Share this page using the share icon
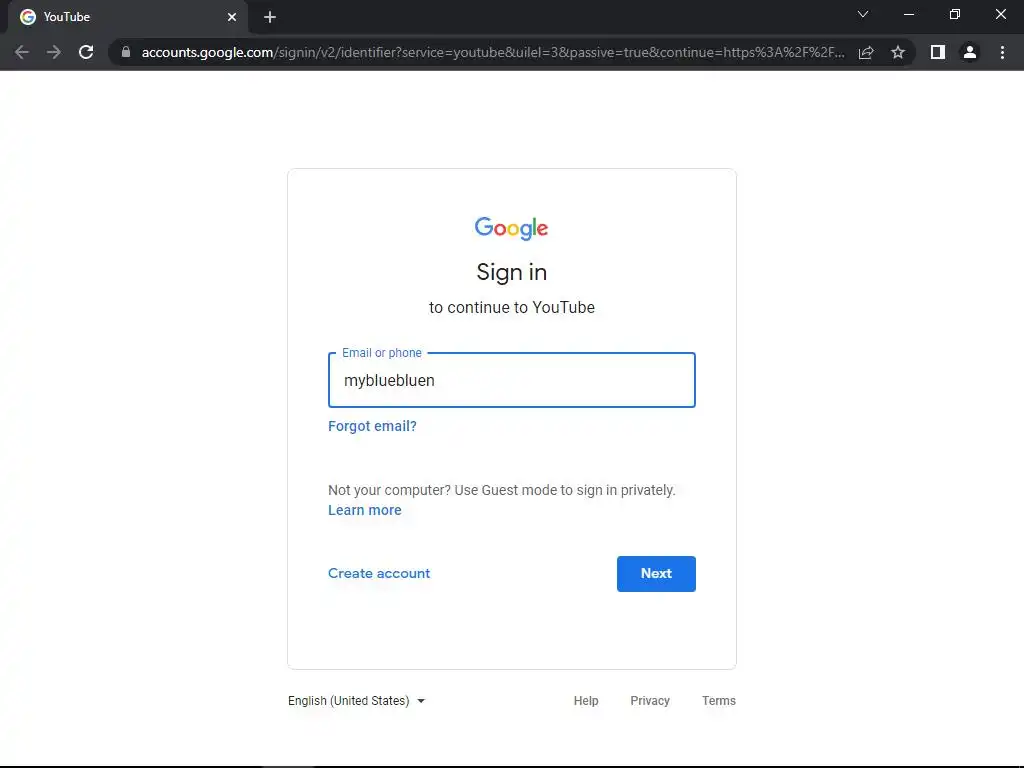The image size is (1024, 768). click(866, 52)
